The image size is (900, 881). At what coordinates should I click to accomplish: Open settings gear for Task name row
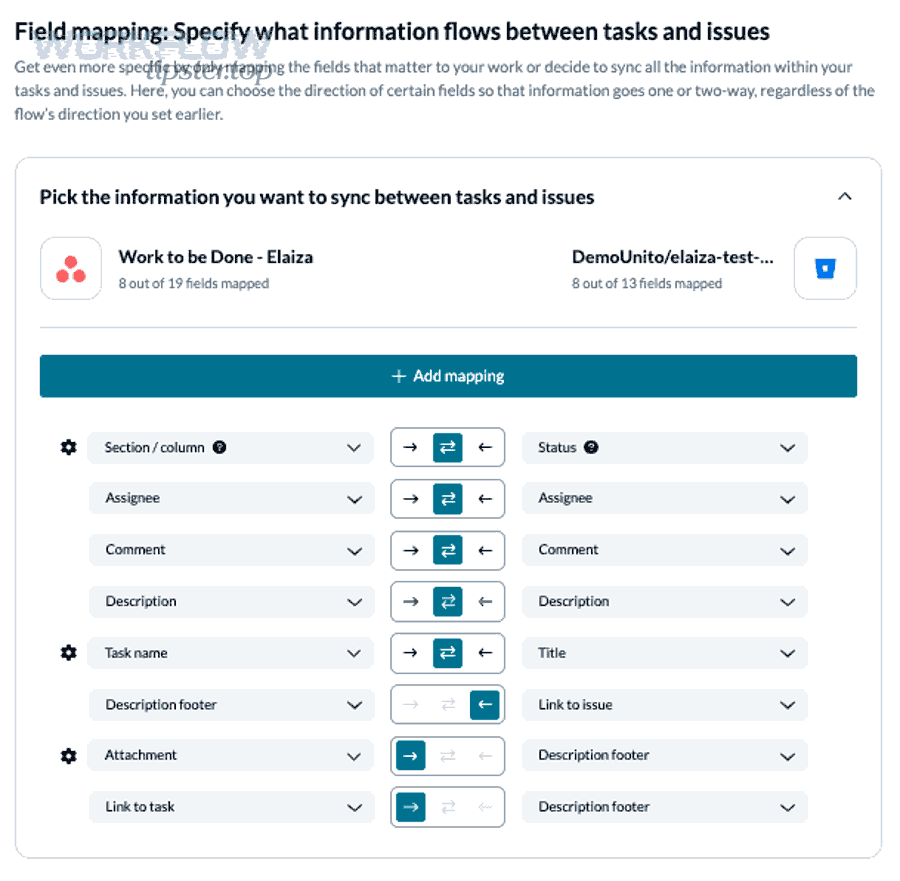68,653
